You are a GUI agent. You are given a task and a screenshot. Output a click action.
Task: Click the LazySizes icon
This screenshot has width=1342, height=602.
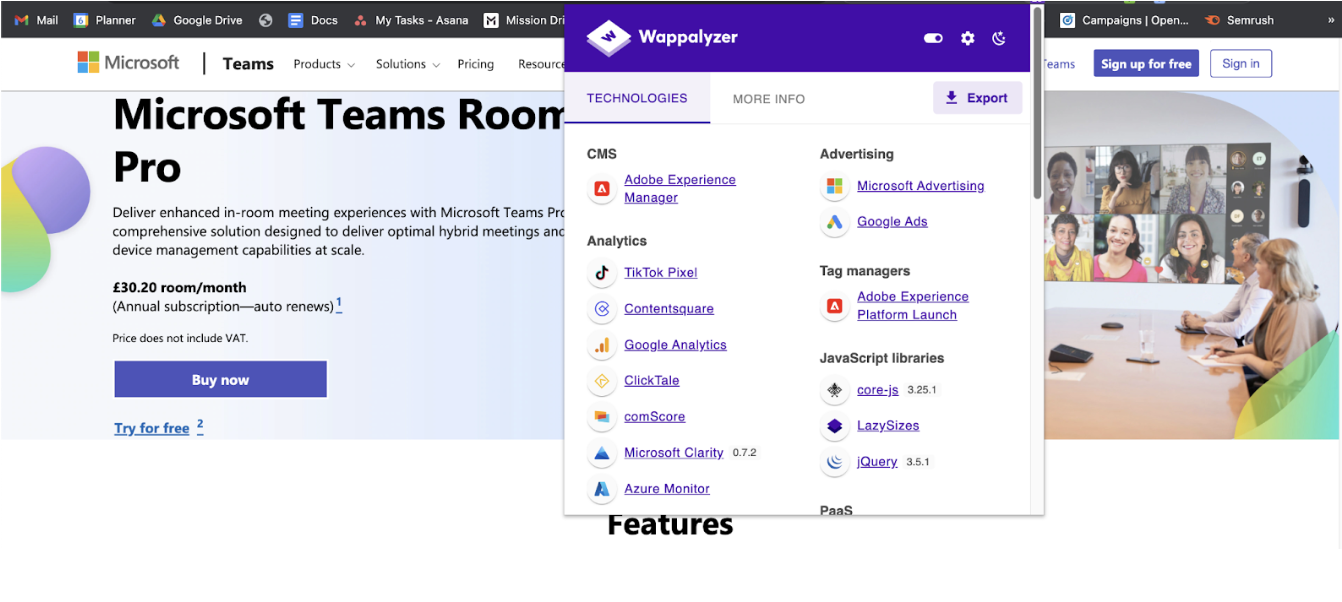pos(834,426)
